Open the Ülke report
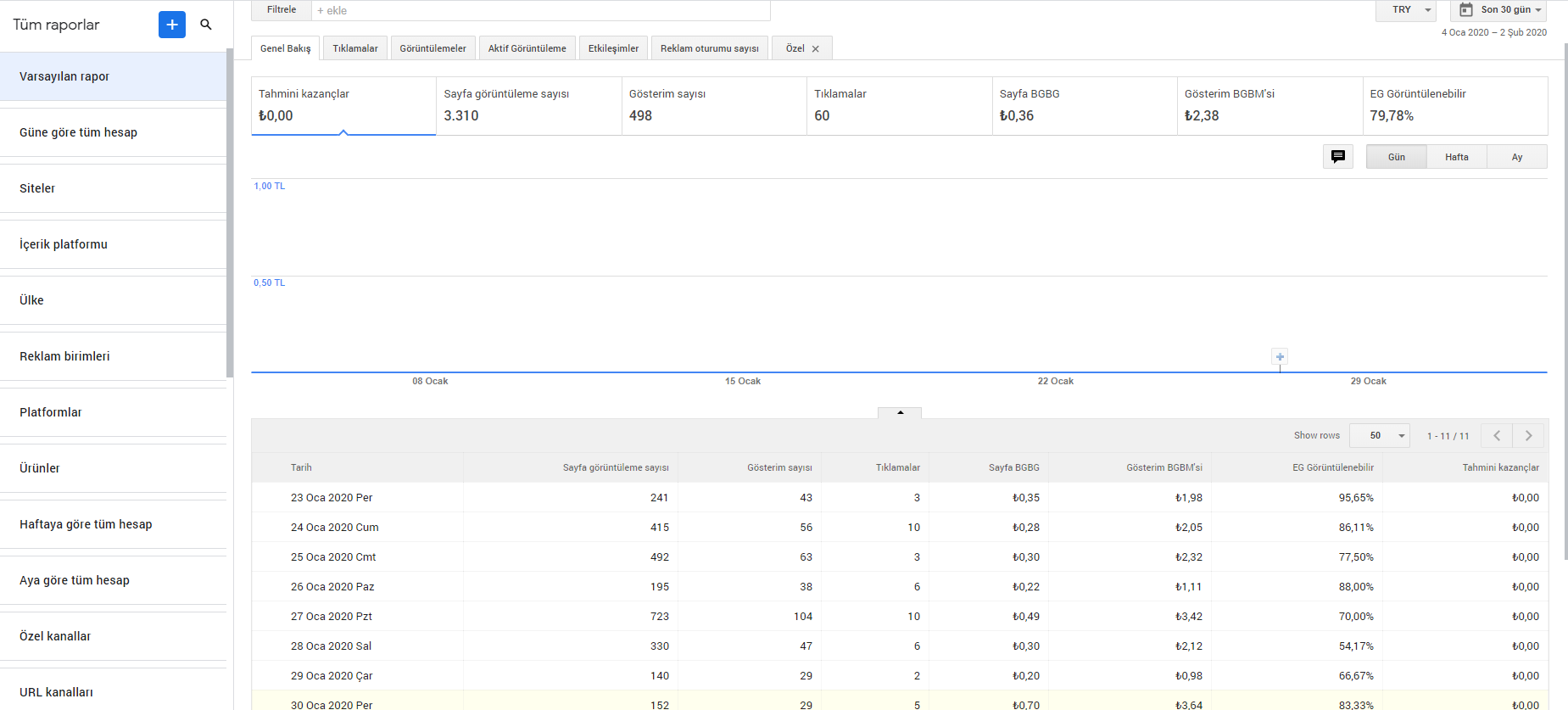 [x=113, y=300]
